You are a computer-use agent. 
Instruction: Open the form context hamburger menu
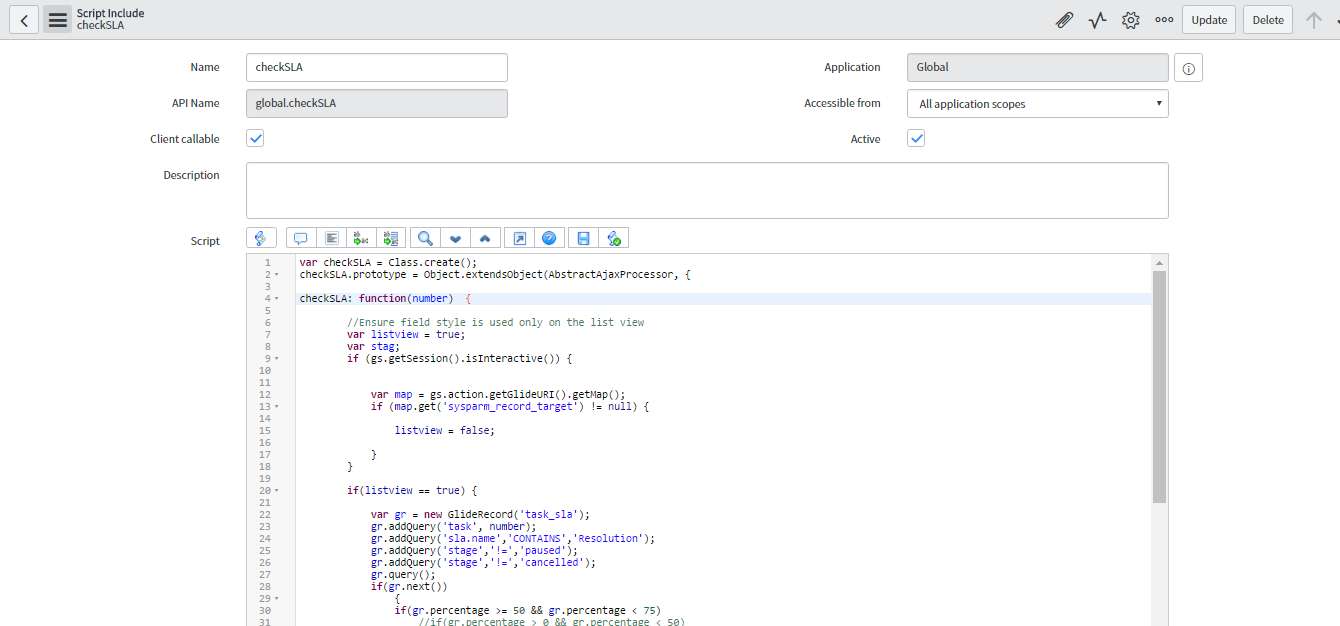click(58, 20)
